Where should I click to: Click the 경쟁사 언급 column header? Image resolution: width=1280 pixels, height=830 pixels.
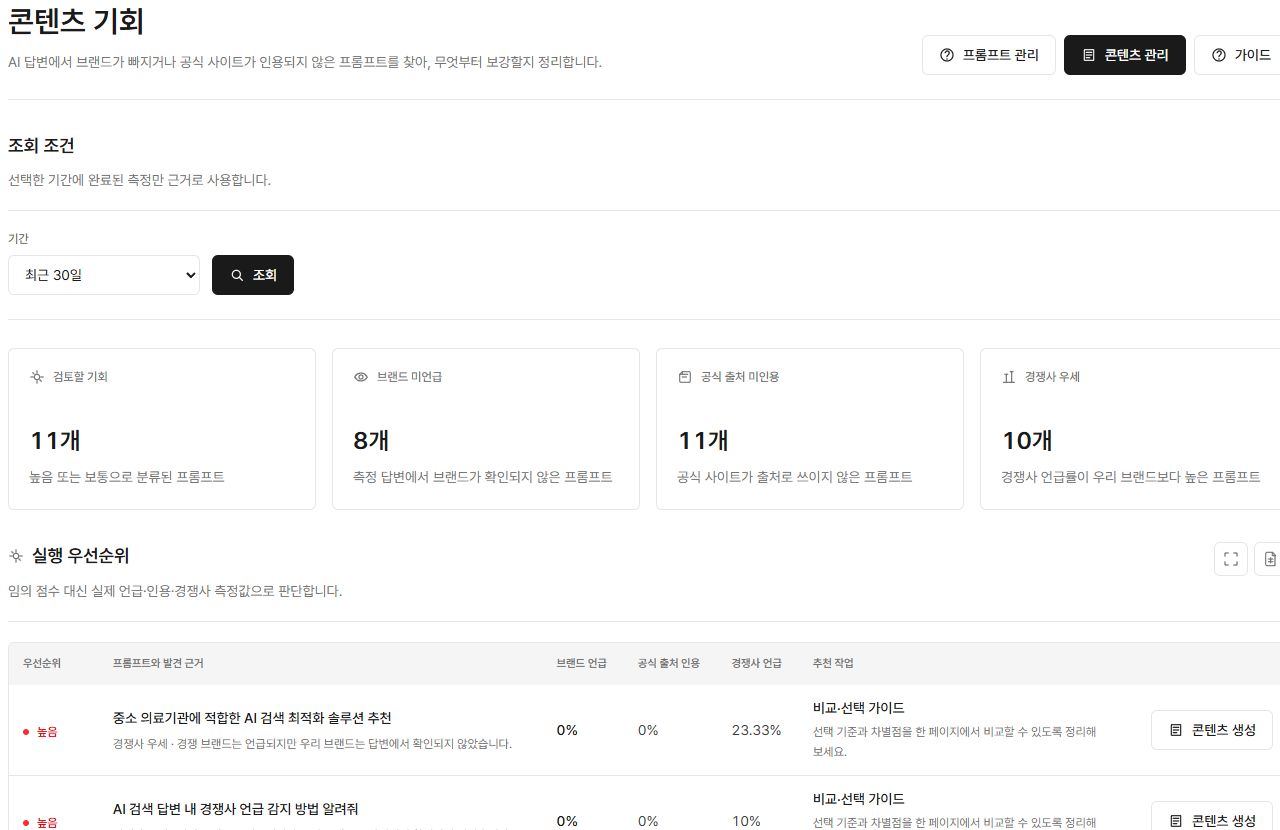[x=757, y=663]
